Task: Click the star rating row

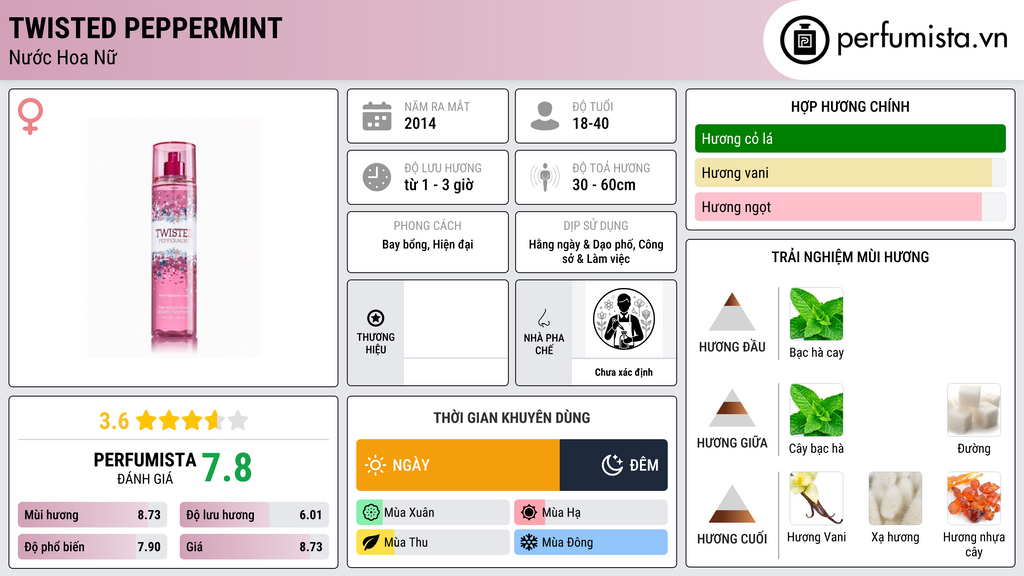Action: pos(192,420)
